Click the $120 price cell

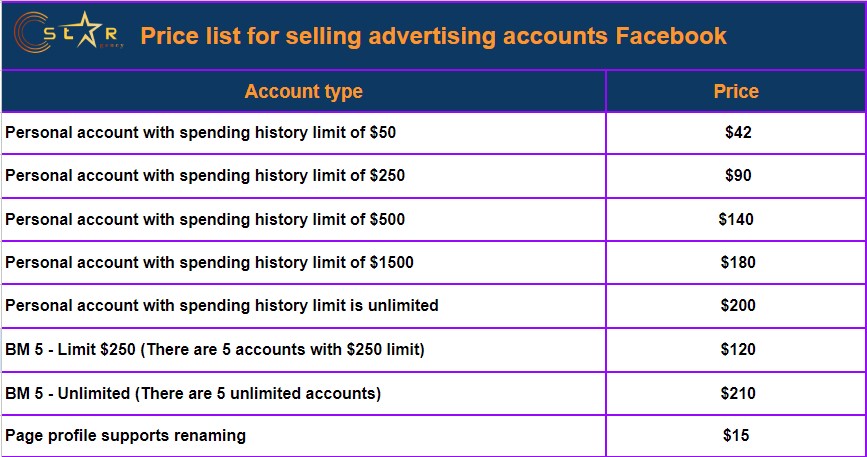pos(737,349)
